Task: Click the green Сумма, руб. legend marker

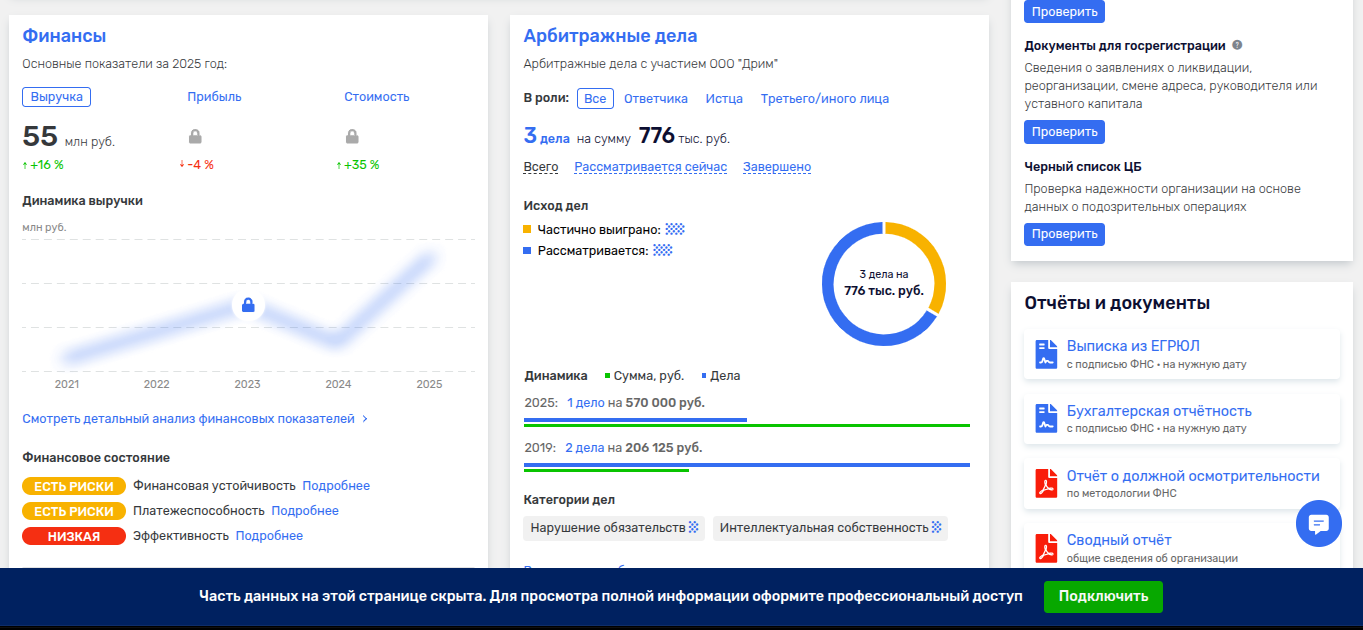Action: tap(607, 376)
